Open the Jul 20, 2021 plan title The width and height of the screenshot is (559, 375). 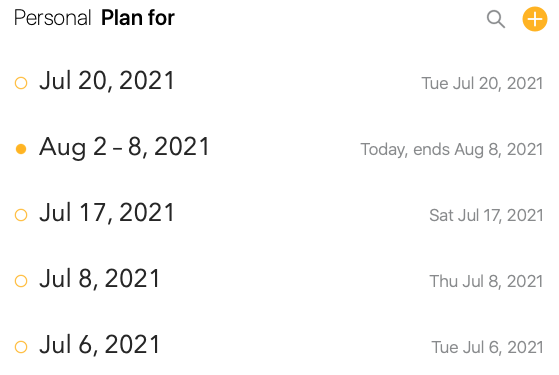pos(107,81)
